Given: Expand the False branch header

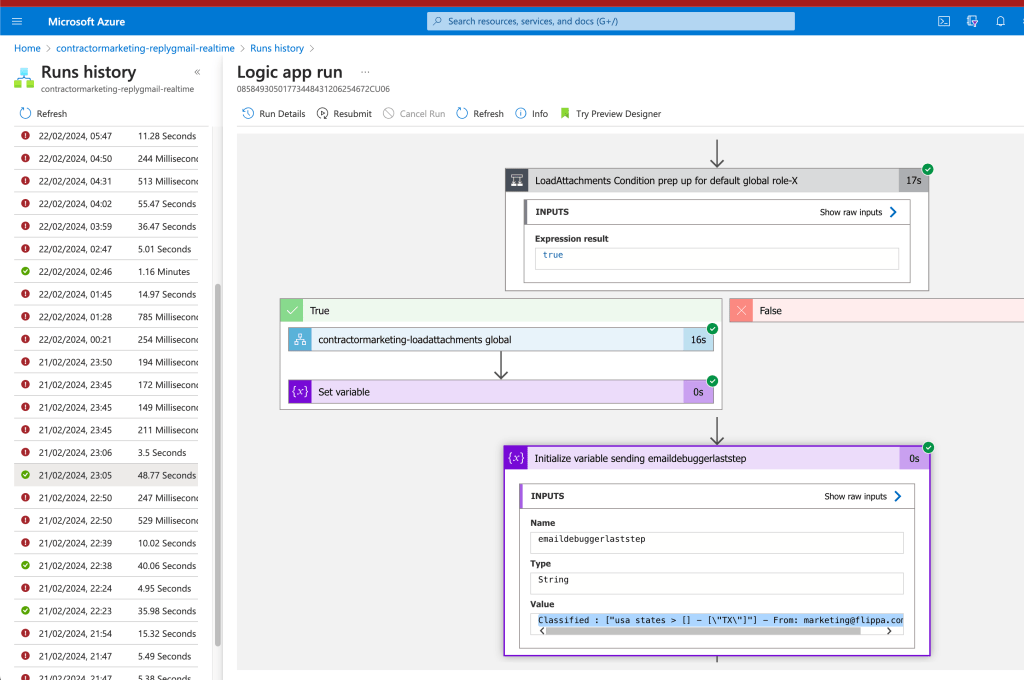Looking at the screenshot, I should [x=876, y=310].
